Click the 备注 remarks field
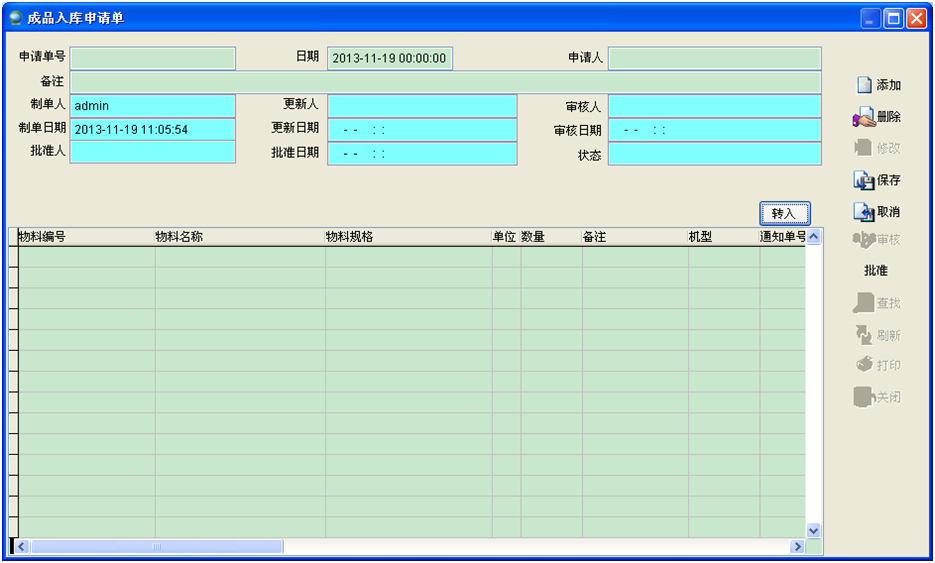 pos(445,82)
